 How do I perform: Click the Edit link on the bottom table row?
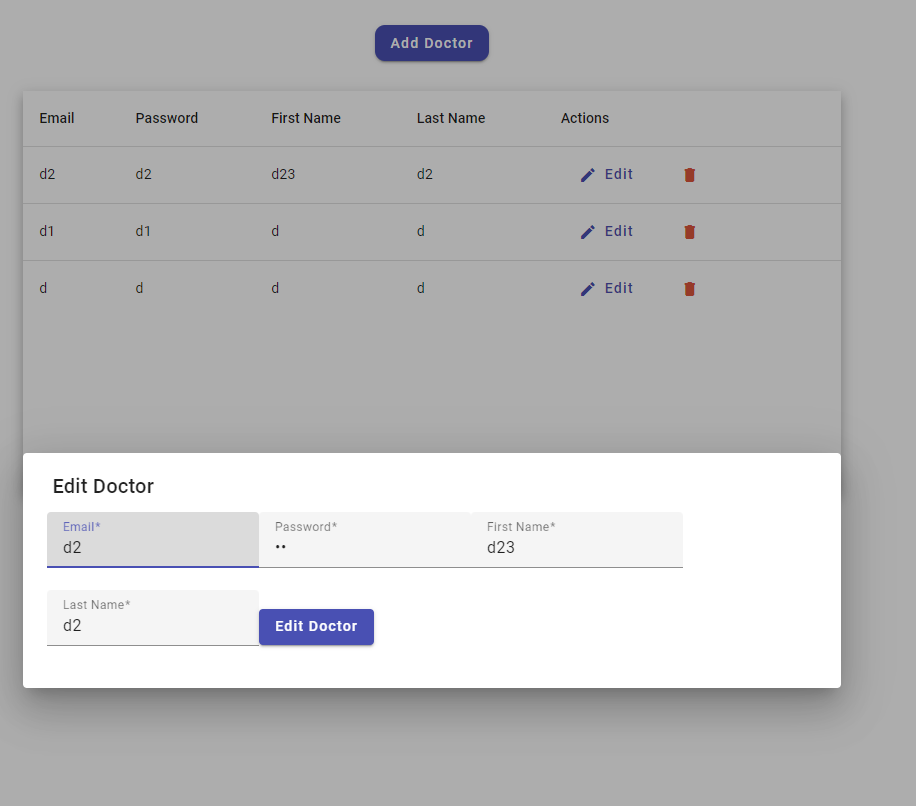616,288
